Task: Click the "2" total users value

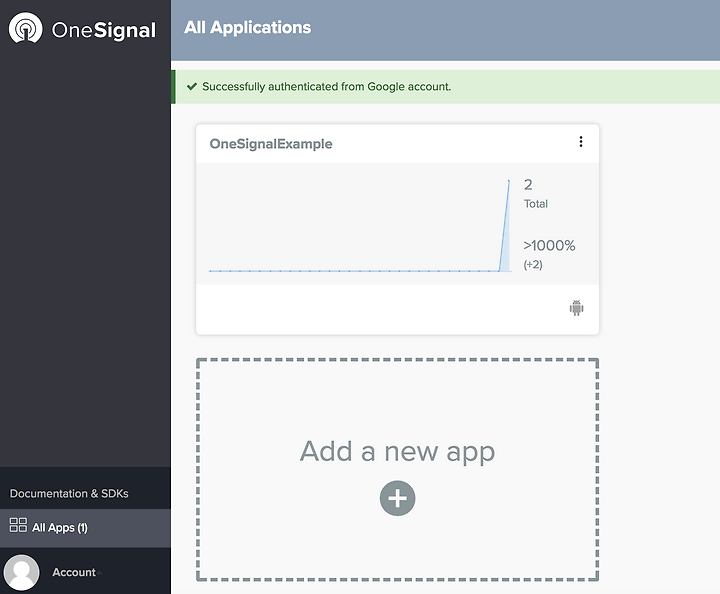Action: [x=528, y=185]
